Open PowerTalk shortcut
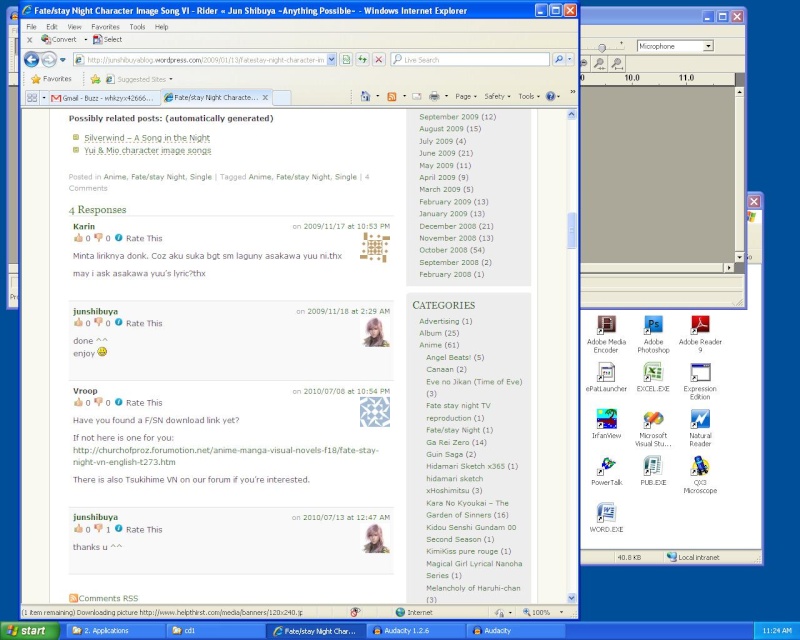800x640 pixels. tap(606, 471)
